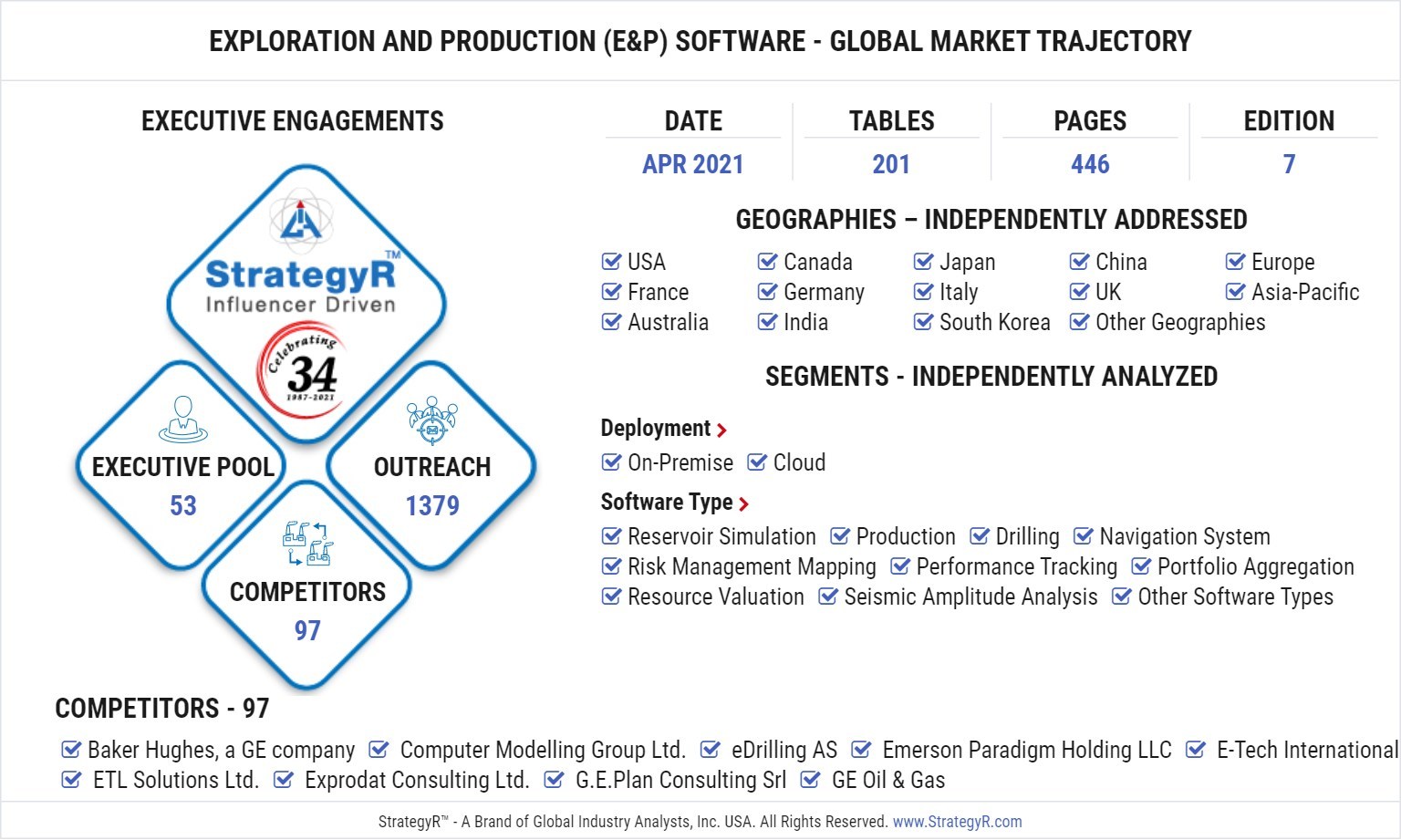This screenshot has width=1401, height=840.
Task: Expand the Deployment segment arrow
Action: click(721, 430)
